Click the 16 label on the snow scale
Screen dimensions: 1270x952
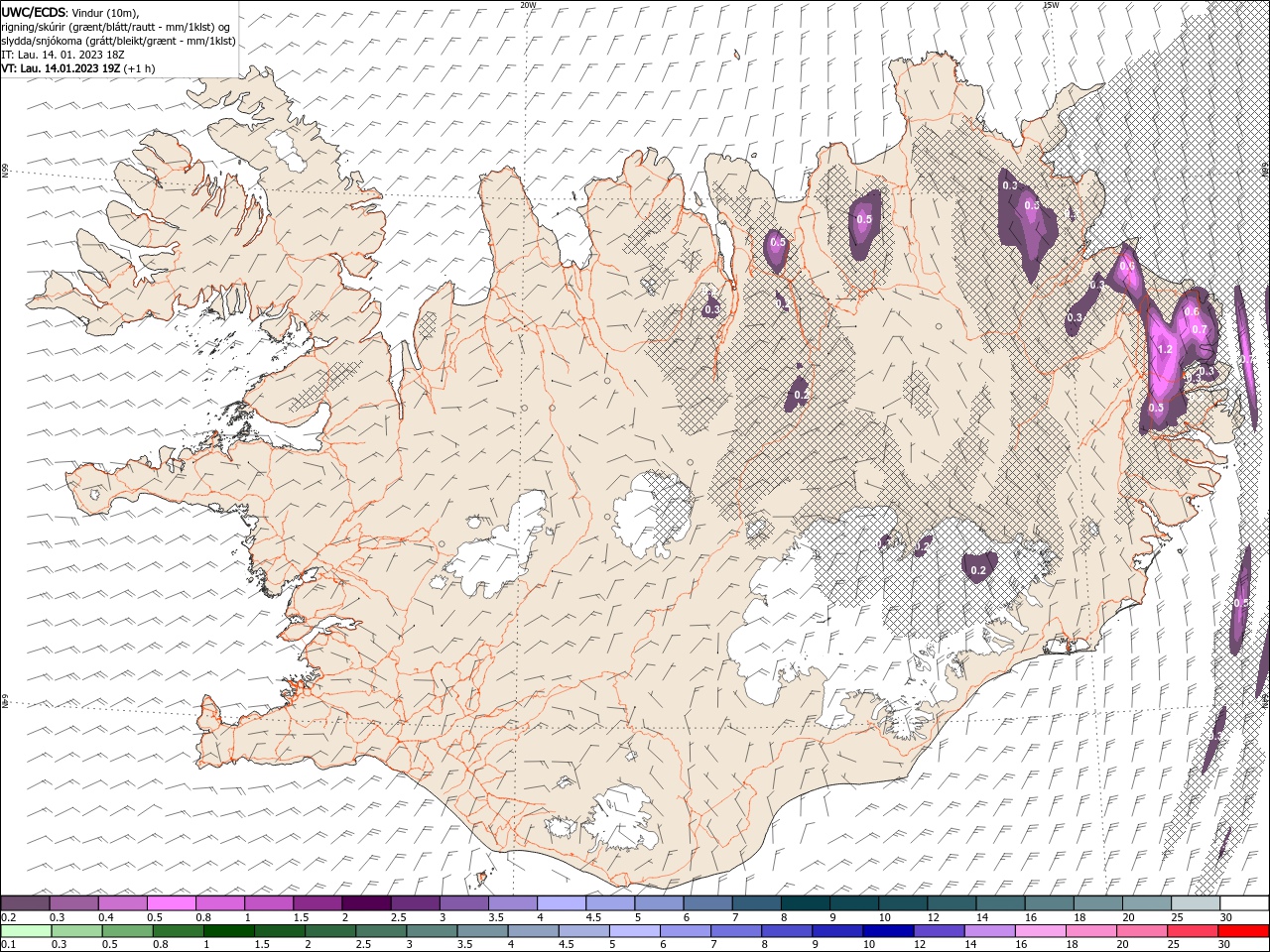point(1031,917)
